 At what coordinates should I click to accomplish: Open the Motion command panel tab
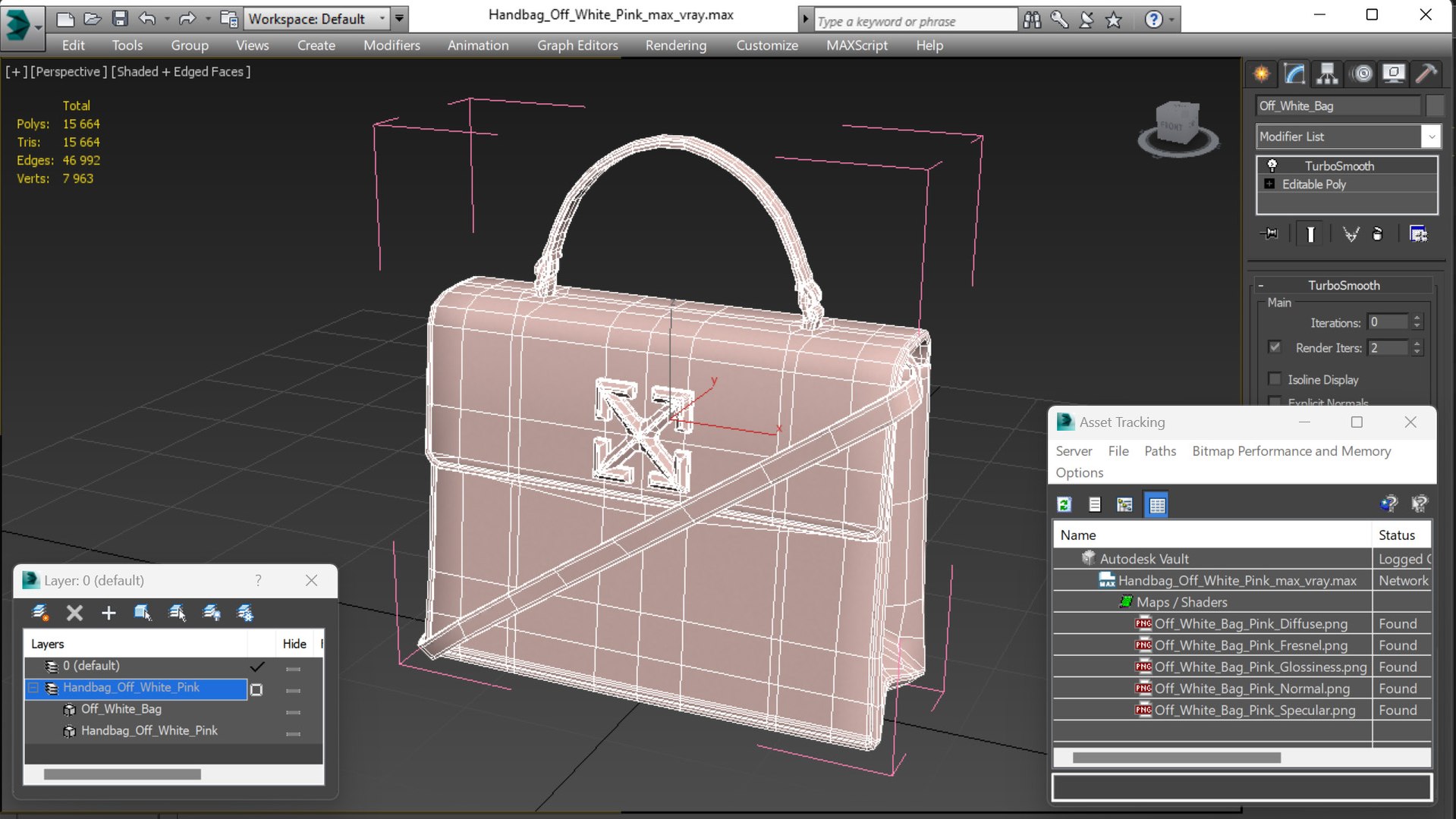point(1363,74)
